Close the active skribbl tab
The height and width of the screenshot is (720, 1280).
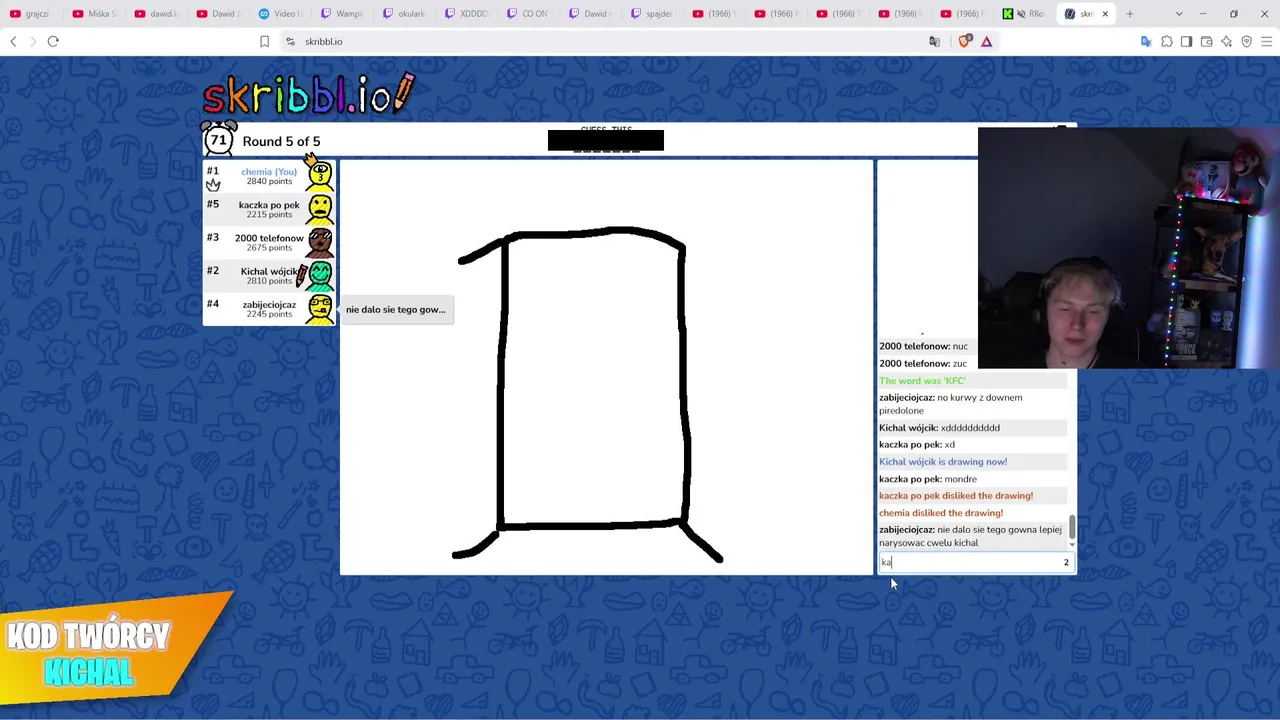pyautogui.click(x=1105, y=14)
